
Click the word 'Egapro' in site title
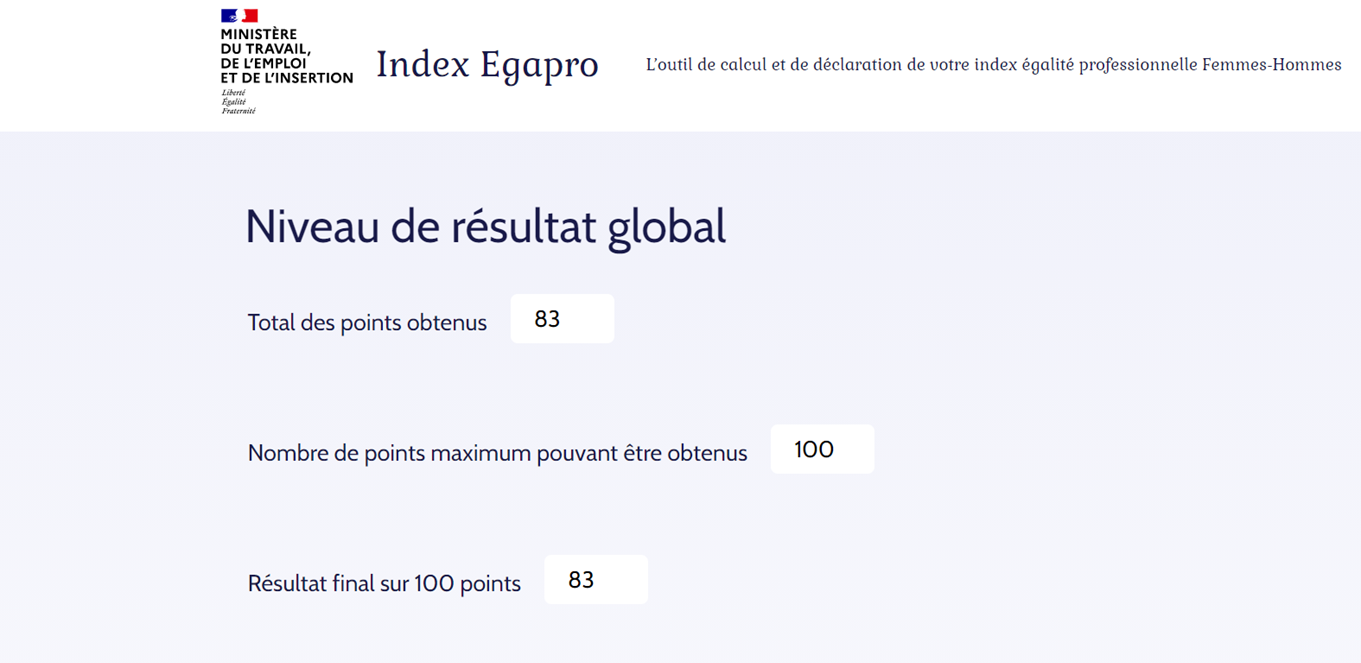point(539,67)
